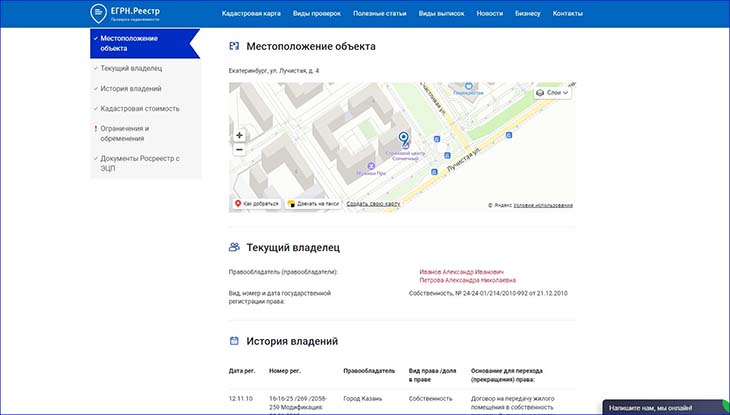Image resolution: width=730 pixels, height=415 pixels.
Task: Select Ограничения и обременения sidebar item
Action: click(125, 133)
